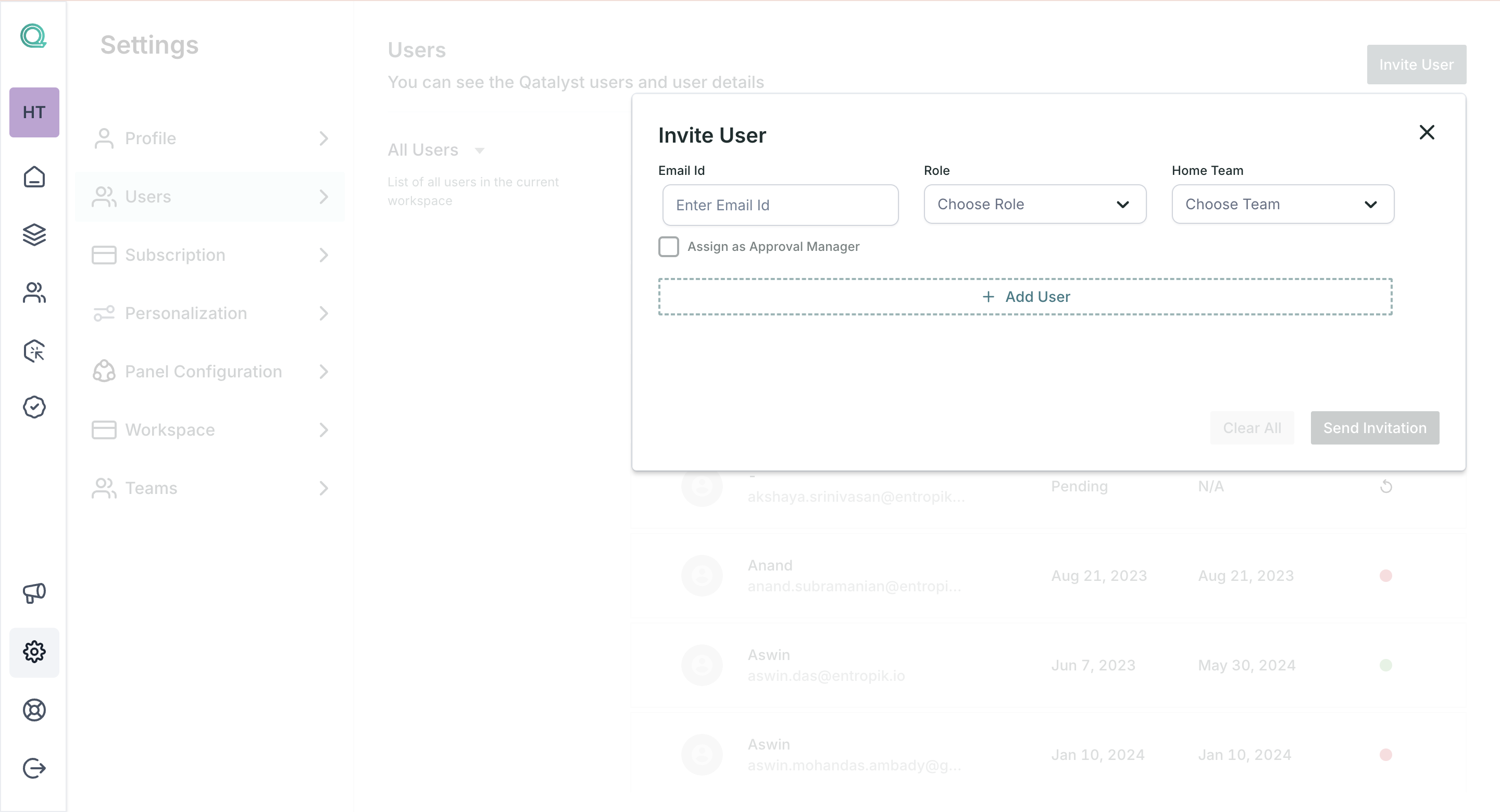The height and width of the screenshot is (812, 1500).
Task: Click May 30, 2024 date cell
Action: pyautogui.click(x=1247, y=665)
